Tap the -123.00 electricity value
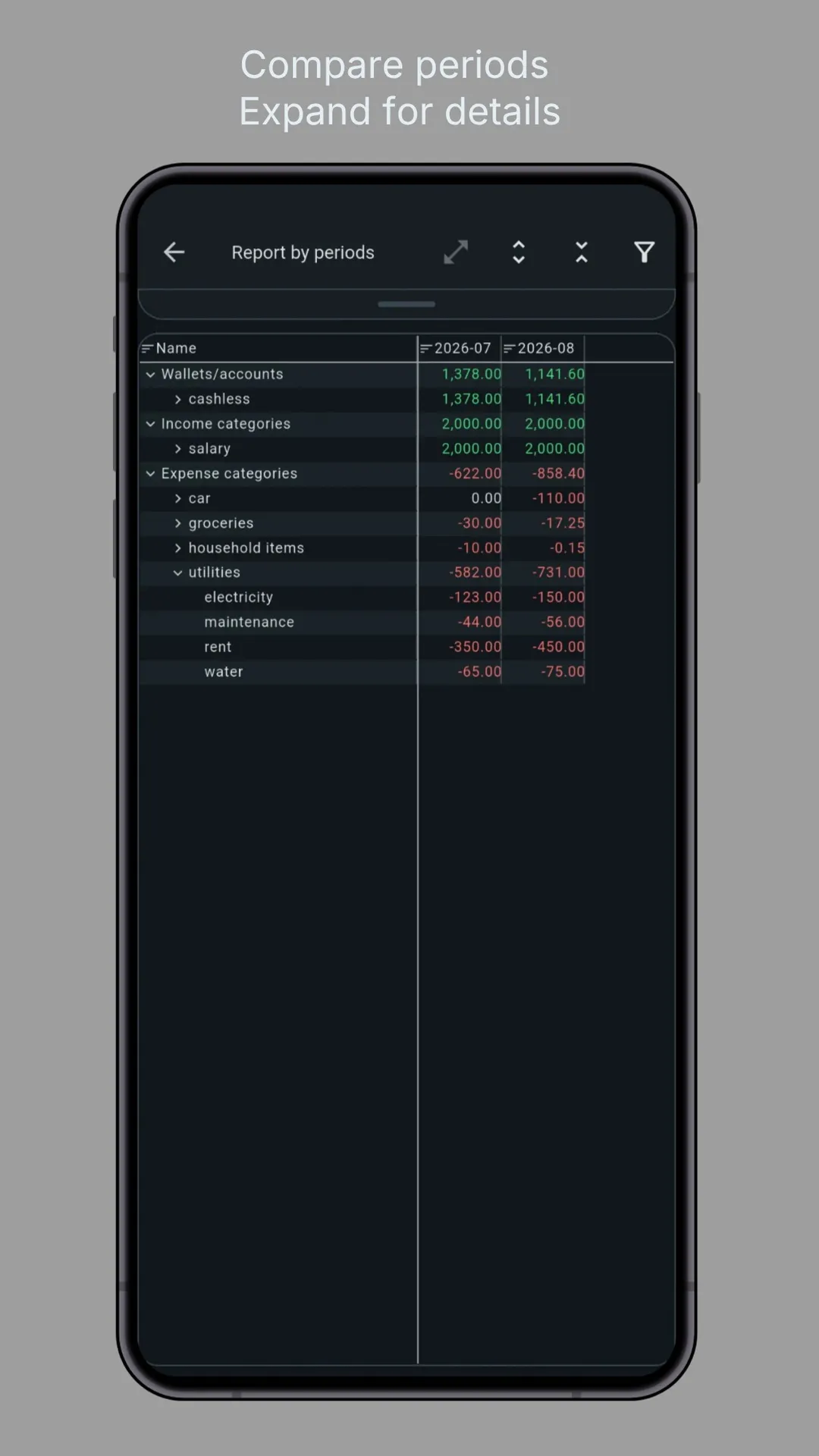This screenshot has height=1456, width=819. pyautogui.click(x=475, y=598)
